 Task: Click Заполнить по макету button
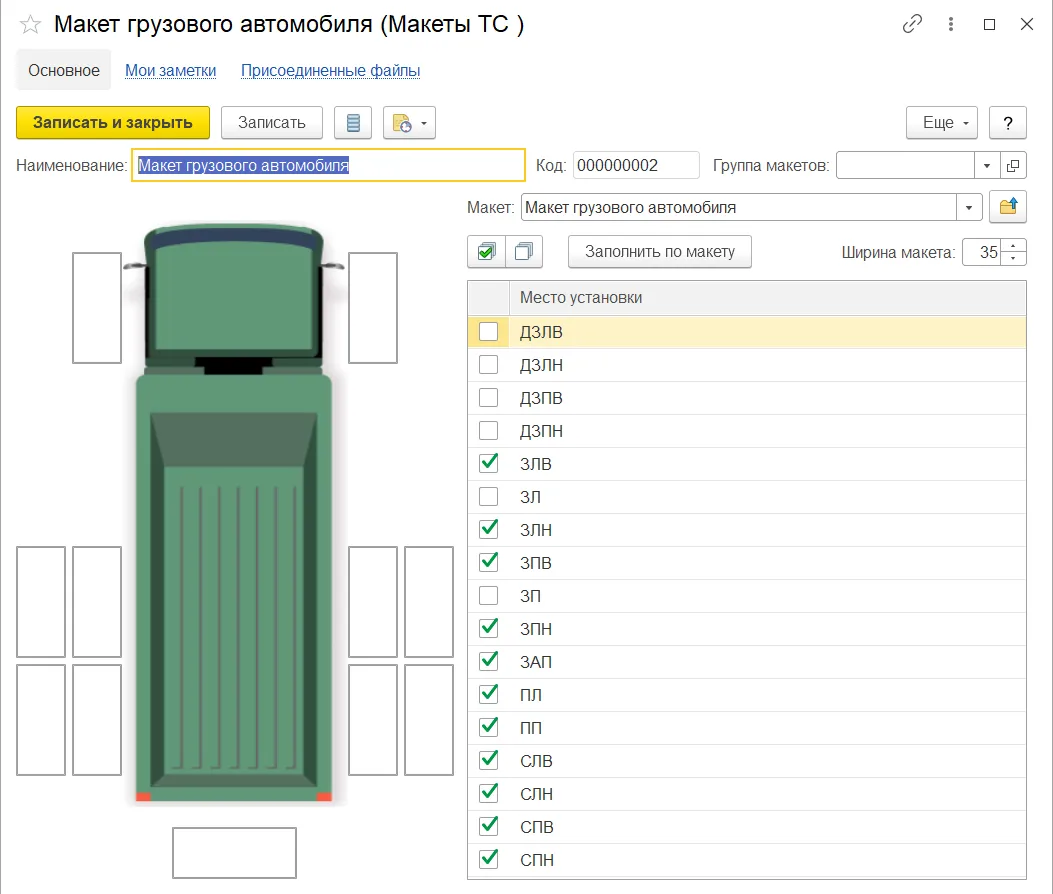659,252
